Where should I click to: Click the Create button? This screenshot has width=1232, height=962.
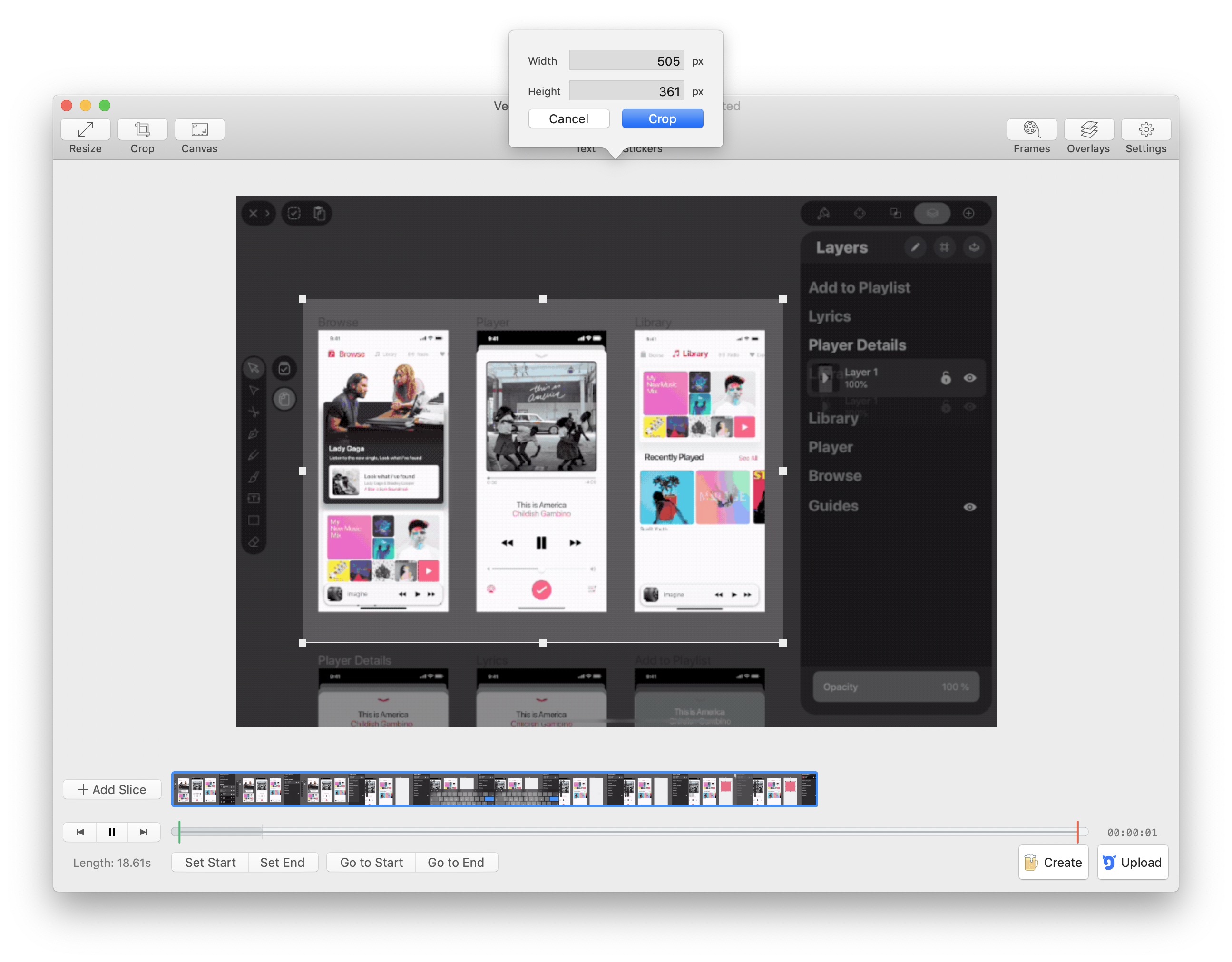tap(1053, 862)
